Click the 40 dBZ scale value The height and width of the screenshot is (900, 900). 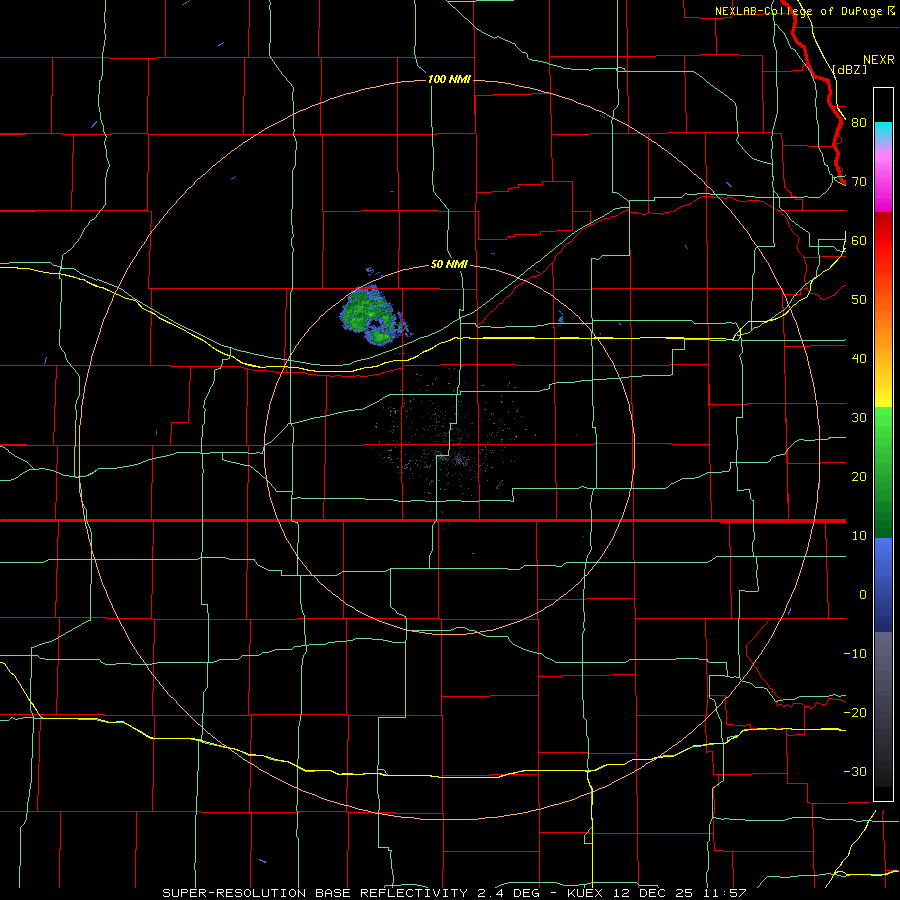point(859,359)
